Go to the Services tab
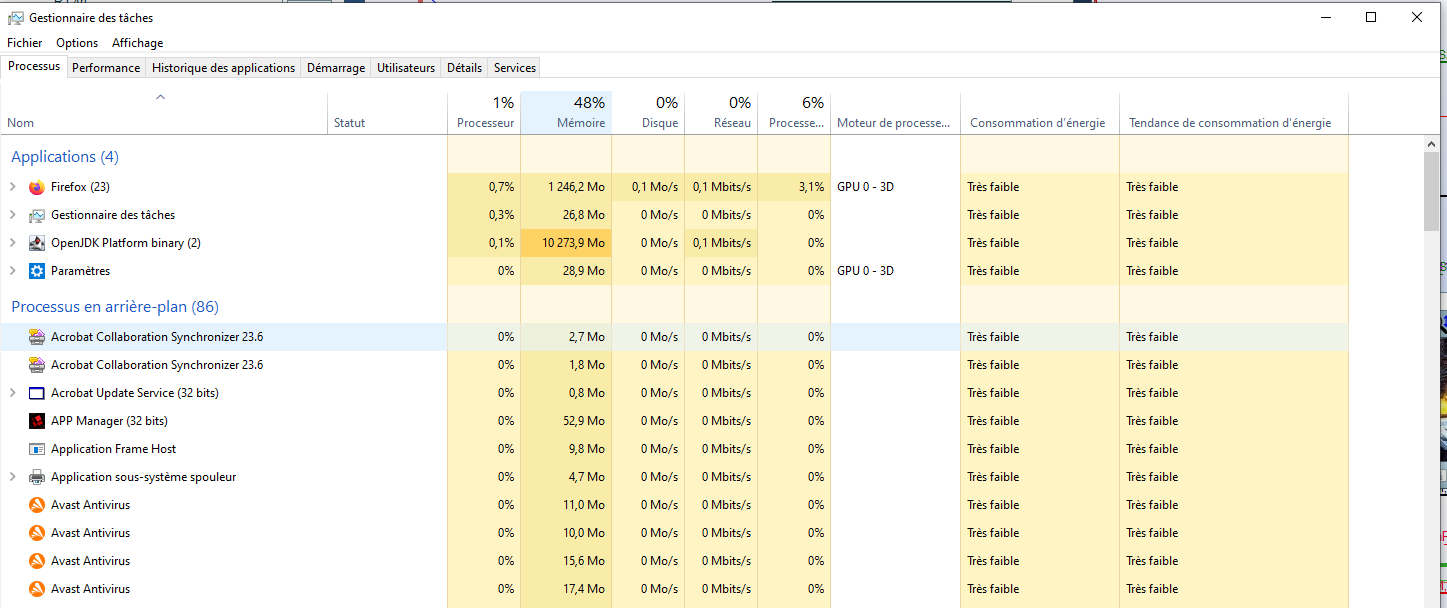 pos(515,68)
